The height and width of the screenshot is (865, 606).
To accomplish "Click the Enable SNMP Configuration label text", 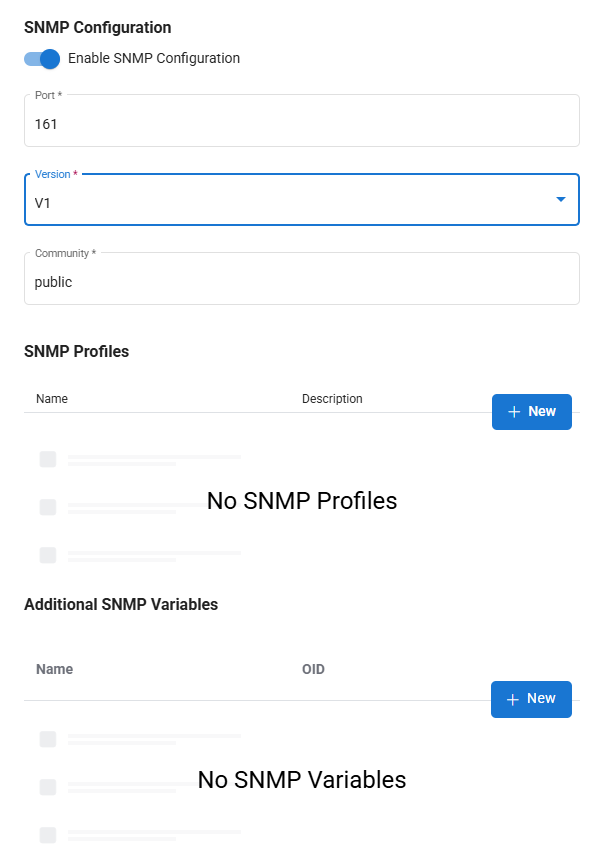I will (x=154, y=59).
